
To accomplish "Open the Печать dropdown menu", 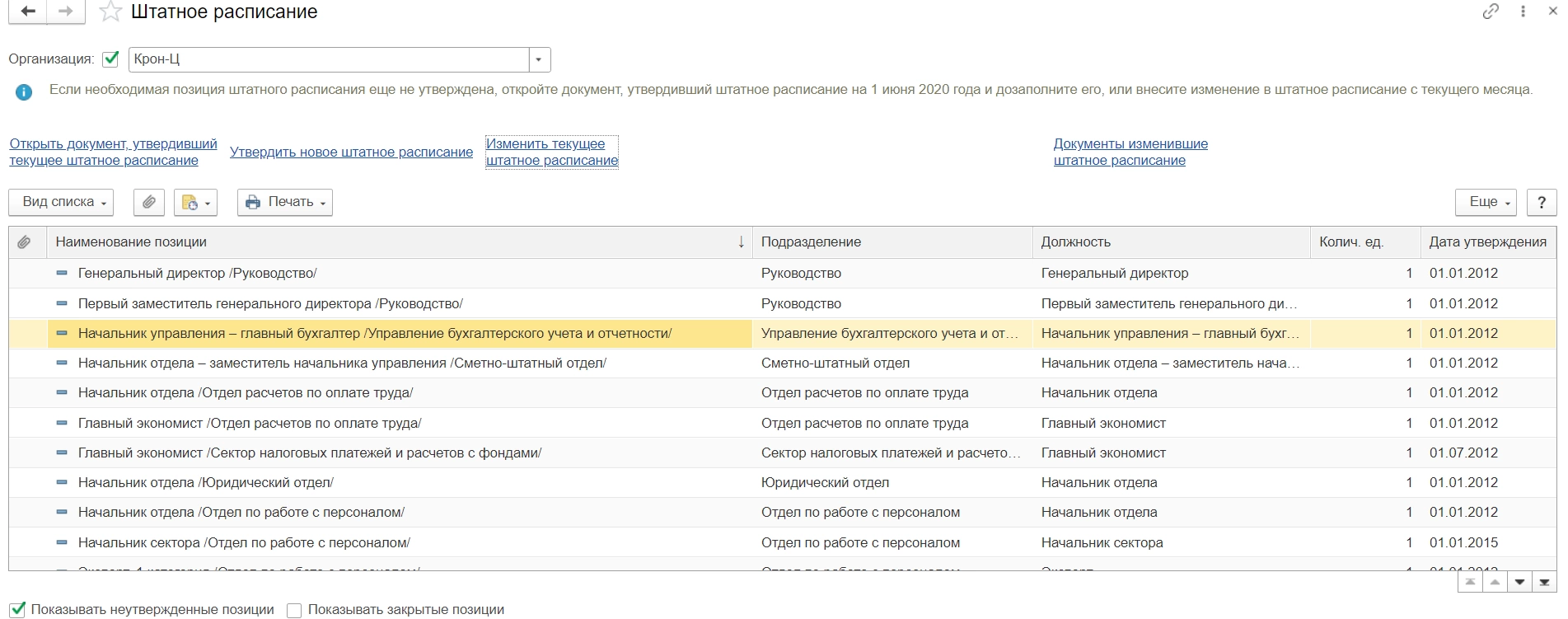I will [285, 202].
